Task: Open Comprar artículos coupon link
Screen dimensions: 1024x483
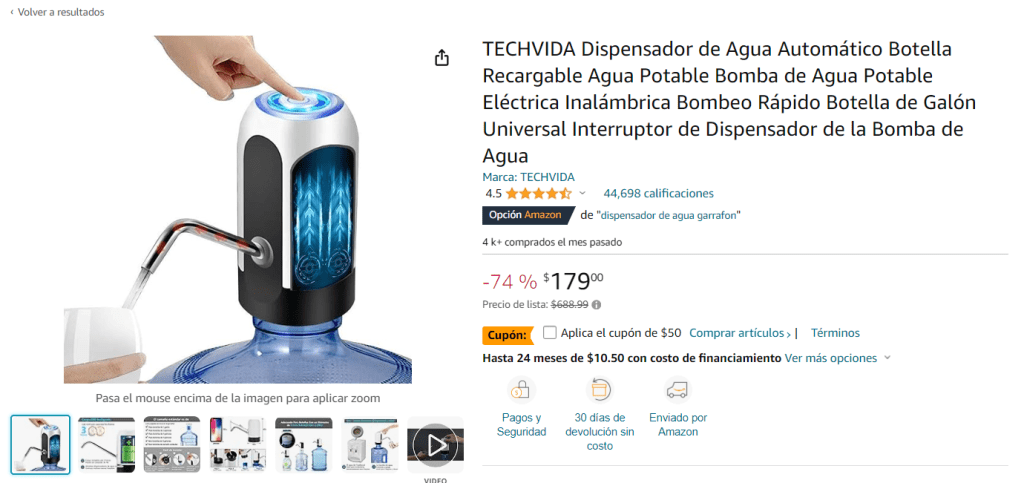Action: point(740,333)
